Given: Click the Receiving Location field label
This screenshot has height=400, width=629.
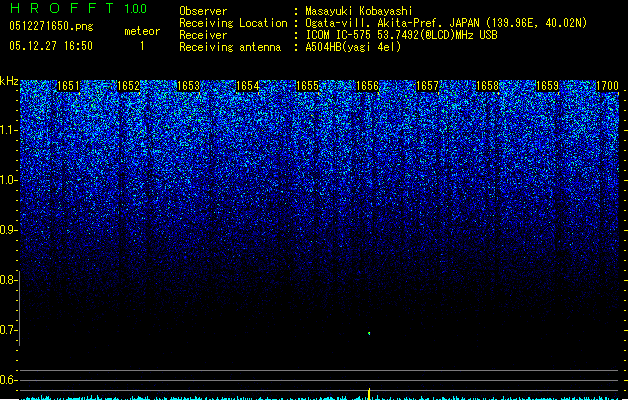Looking at the screenshot, I should [x=233, y=23].
